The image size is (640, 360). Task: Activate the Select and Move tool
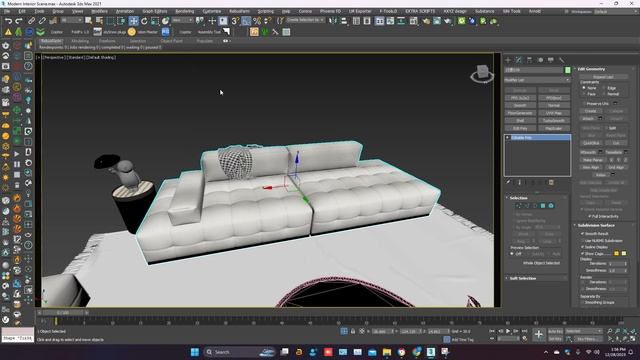click(x=133, y=21)
